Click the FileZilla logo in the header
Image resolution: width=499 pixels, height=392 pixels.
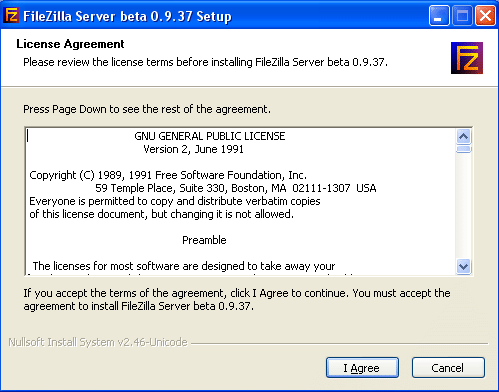pyautogui.click(x=467, y=58)
